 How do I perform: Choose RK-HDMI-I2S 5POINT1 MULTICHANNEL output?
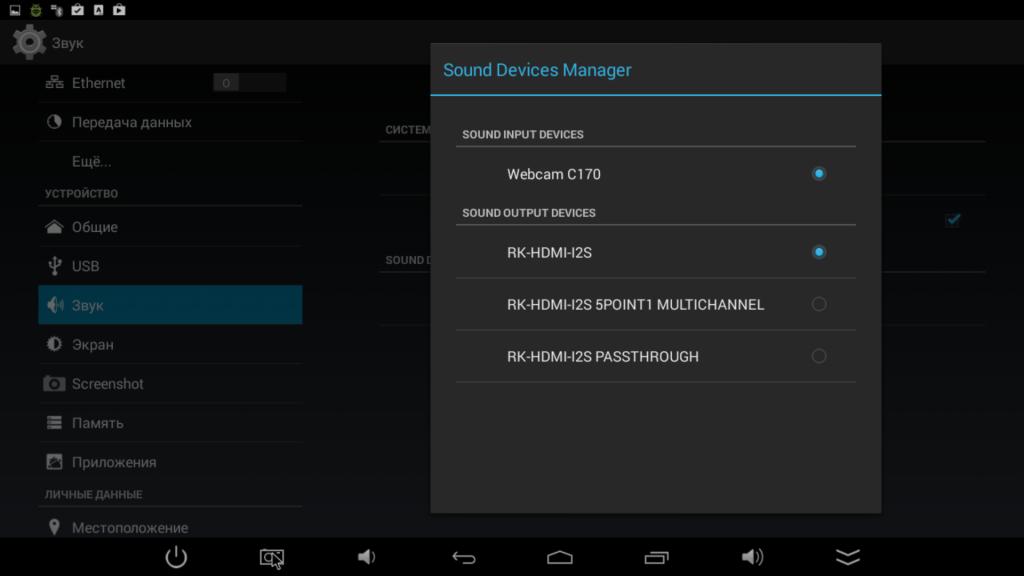pyautogui.click(x=819, y=304)
